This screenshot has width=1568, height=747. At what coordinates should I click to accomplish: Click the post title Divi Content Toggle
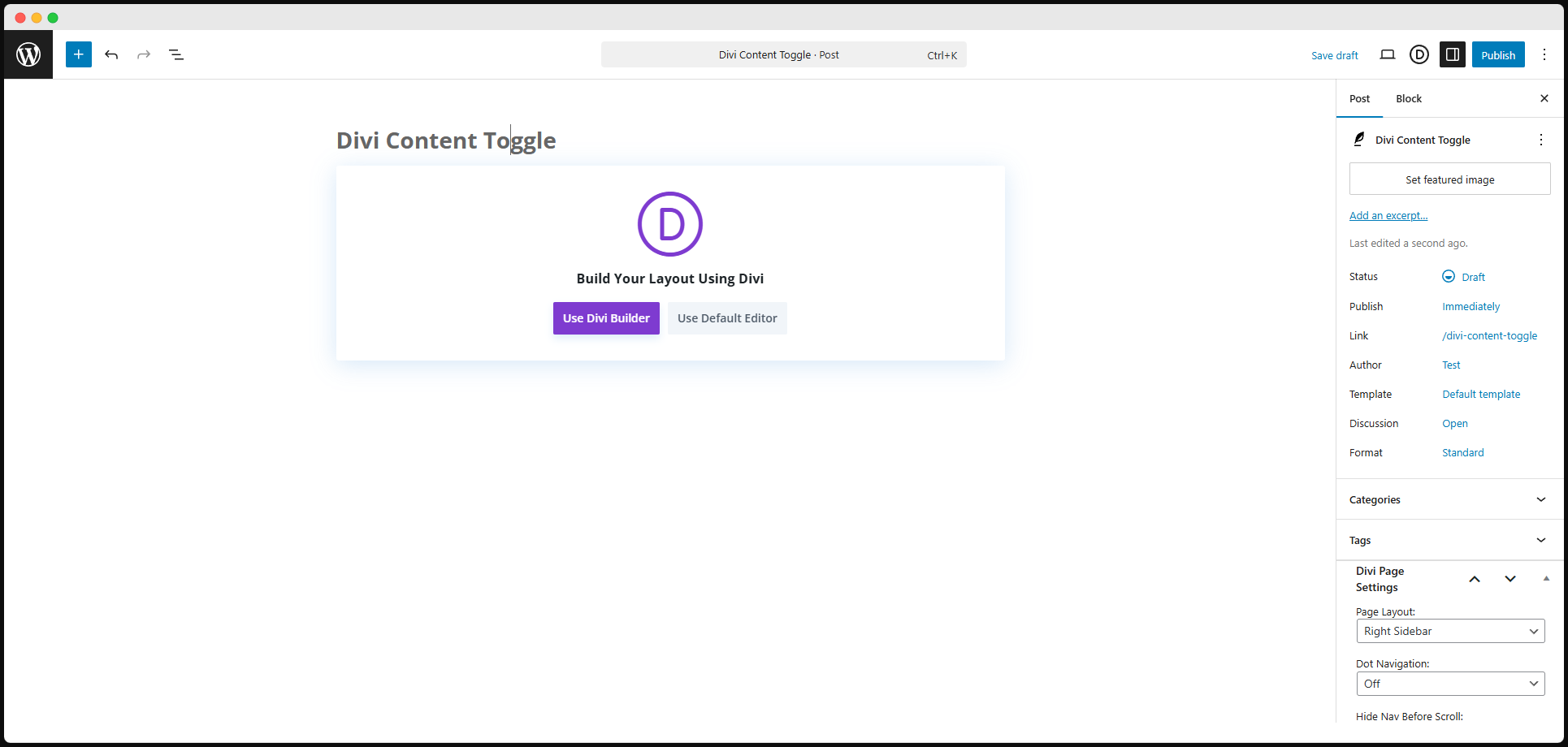coord(446,140)
